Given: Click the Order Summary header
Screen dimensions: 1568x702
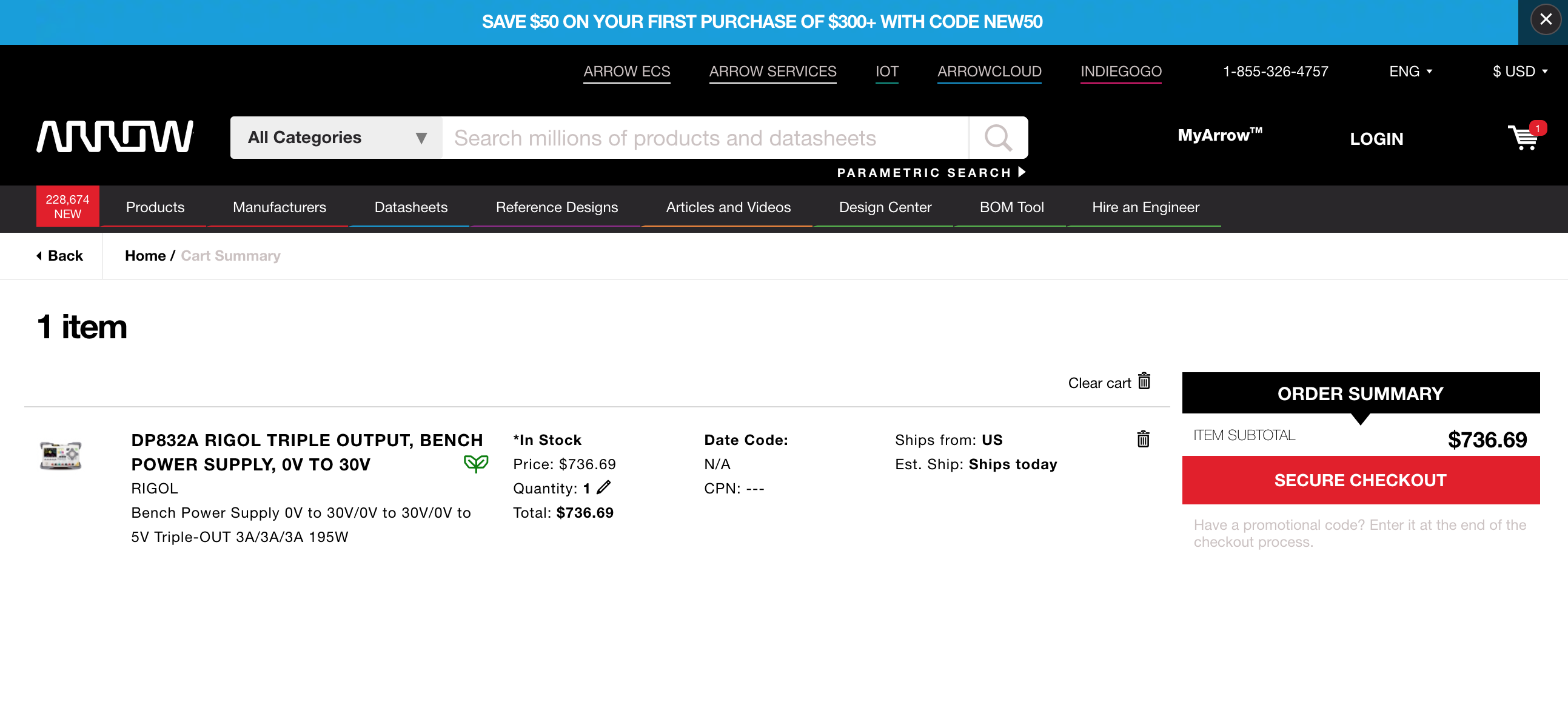Looking at the screenshot, I should click(x=1361, y=393).
